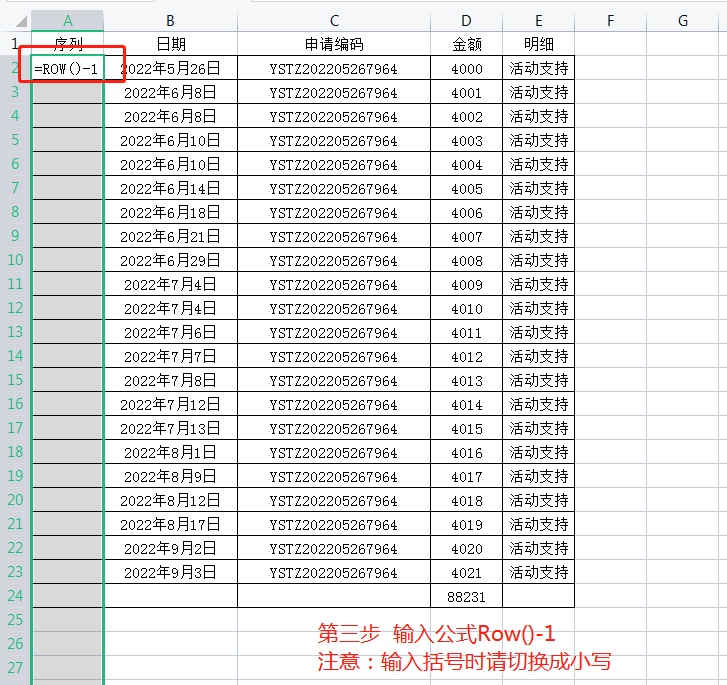
Task: Select column A header
Action: pos(68,21)
